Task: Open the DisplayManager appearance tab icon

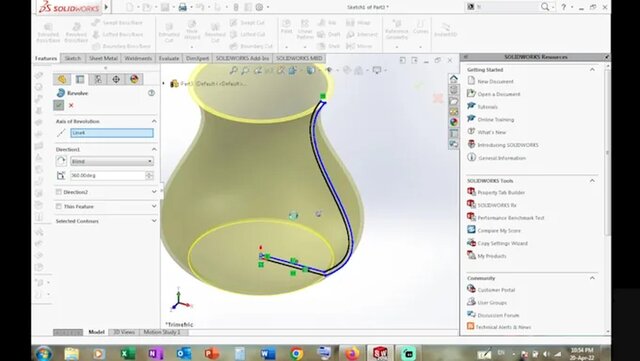Action: tap(134, 79)
